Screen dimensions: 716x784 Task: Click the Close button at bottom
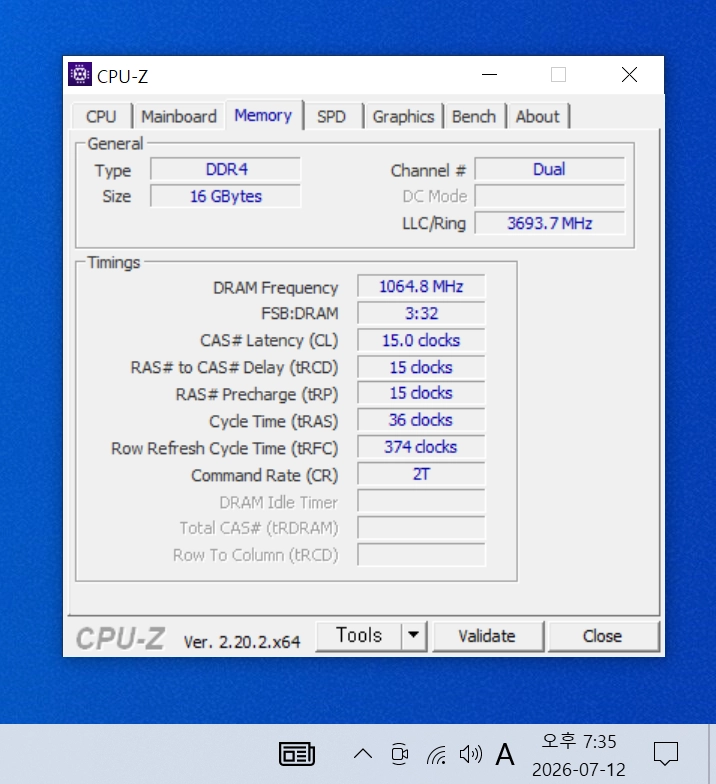(x=602, y=636)
